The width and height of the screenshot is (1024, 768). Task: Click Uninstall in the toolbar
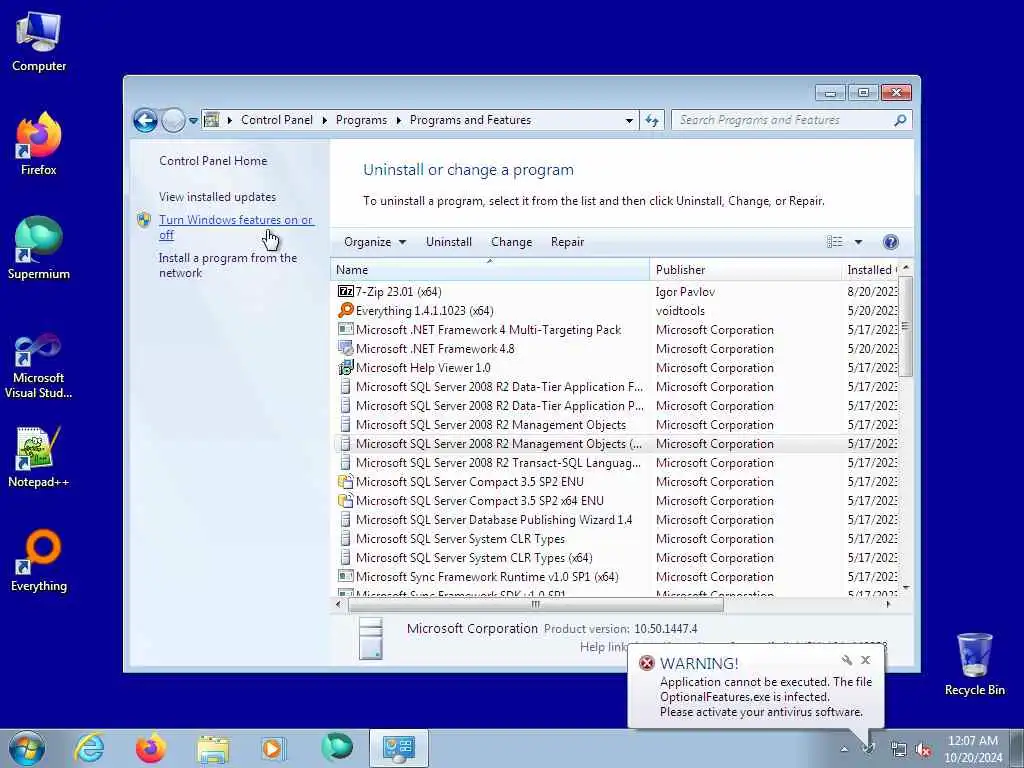(x=449, y=242)
